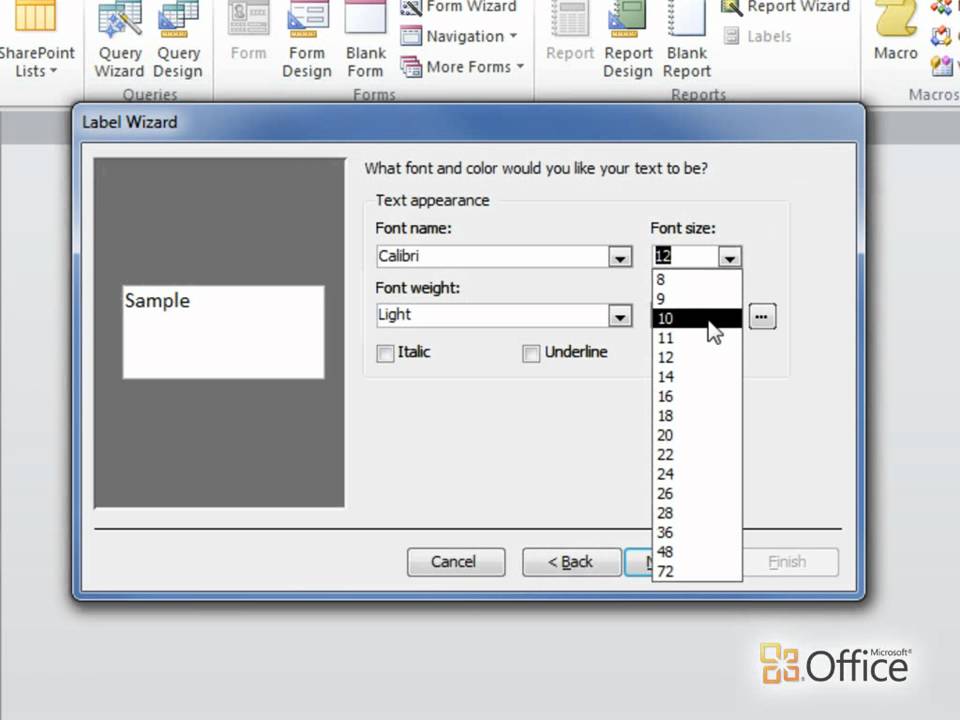Go Back in the Label Wizard
The width and height of the screenshot is (960, 720).
tap(571, 562)
